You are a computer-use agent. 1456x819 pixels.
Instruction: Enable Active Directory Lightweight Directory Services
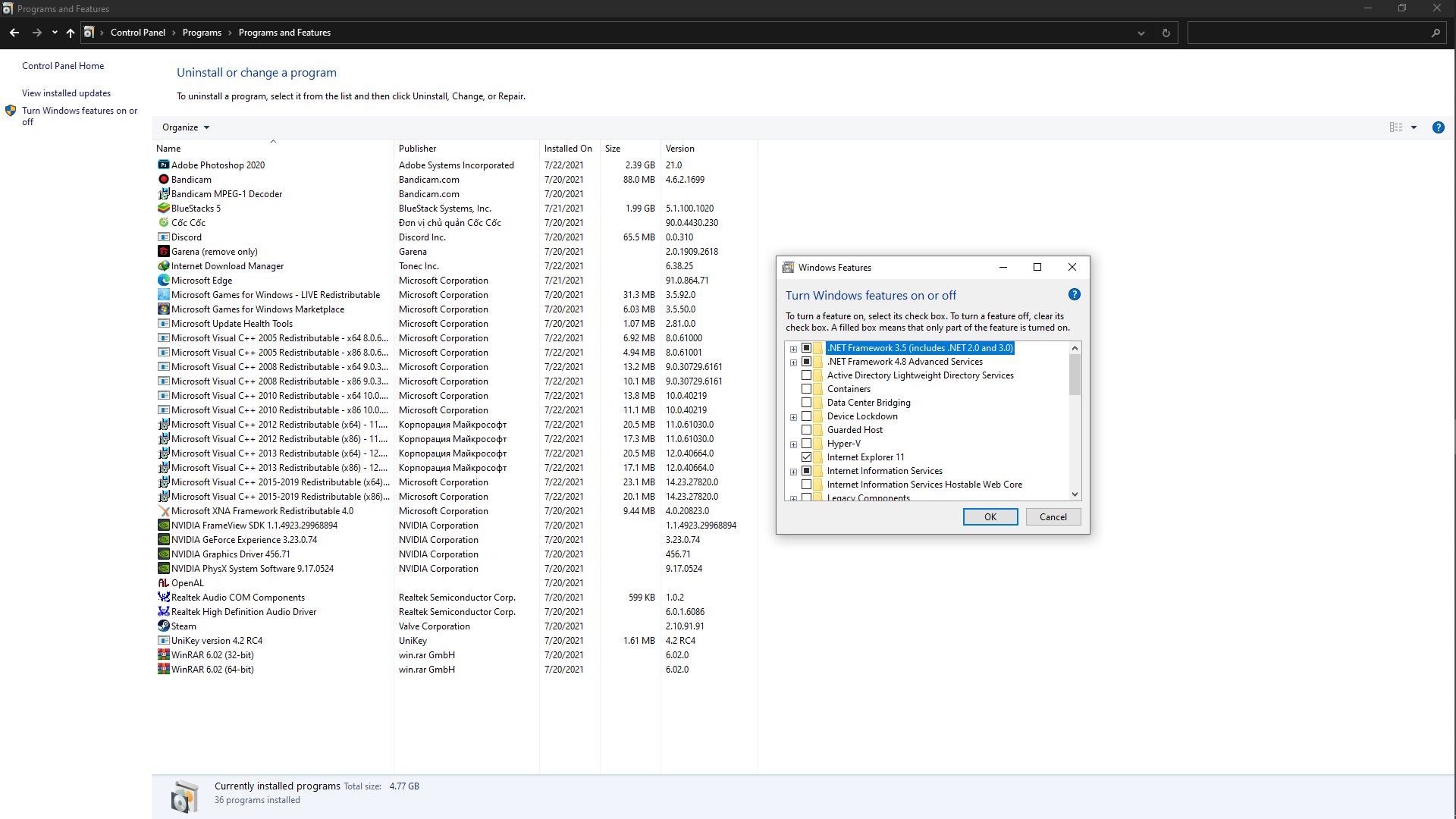(807, 375)
